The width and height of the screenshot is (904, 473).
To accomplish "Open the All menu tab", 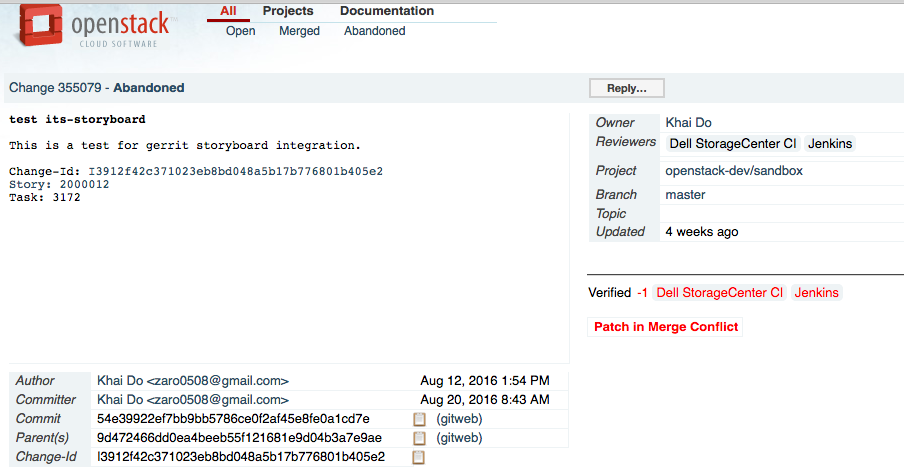I will [x=228, y=11].
